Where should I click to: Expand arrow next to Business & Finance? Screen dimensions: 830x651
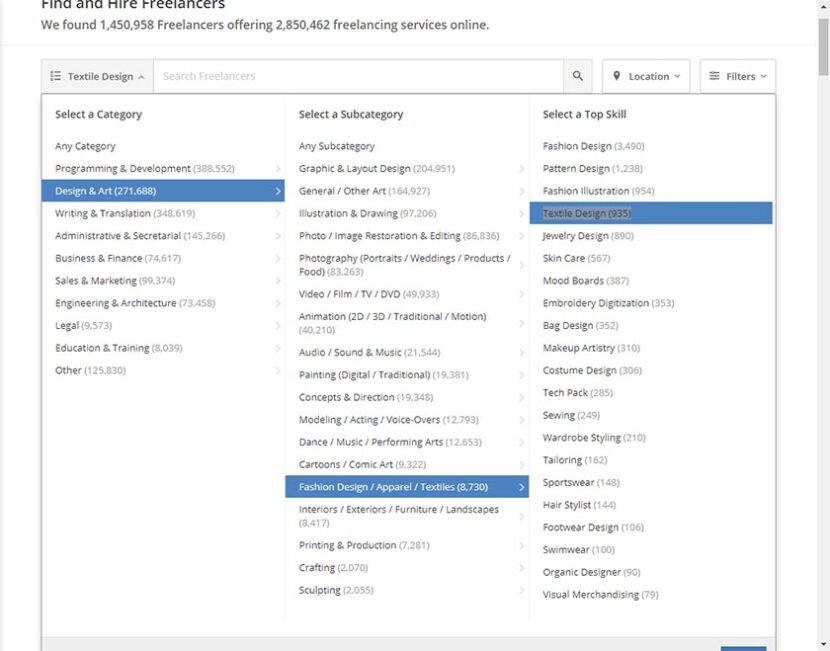[x=277, y=258]
